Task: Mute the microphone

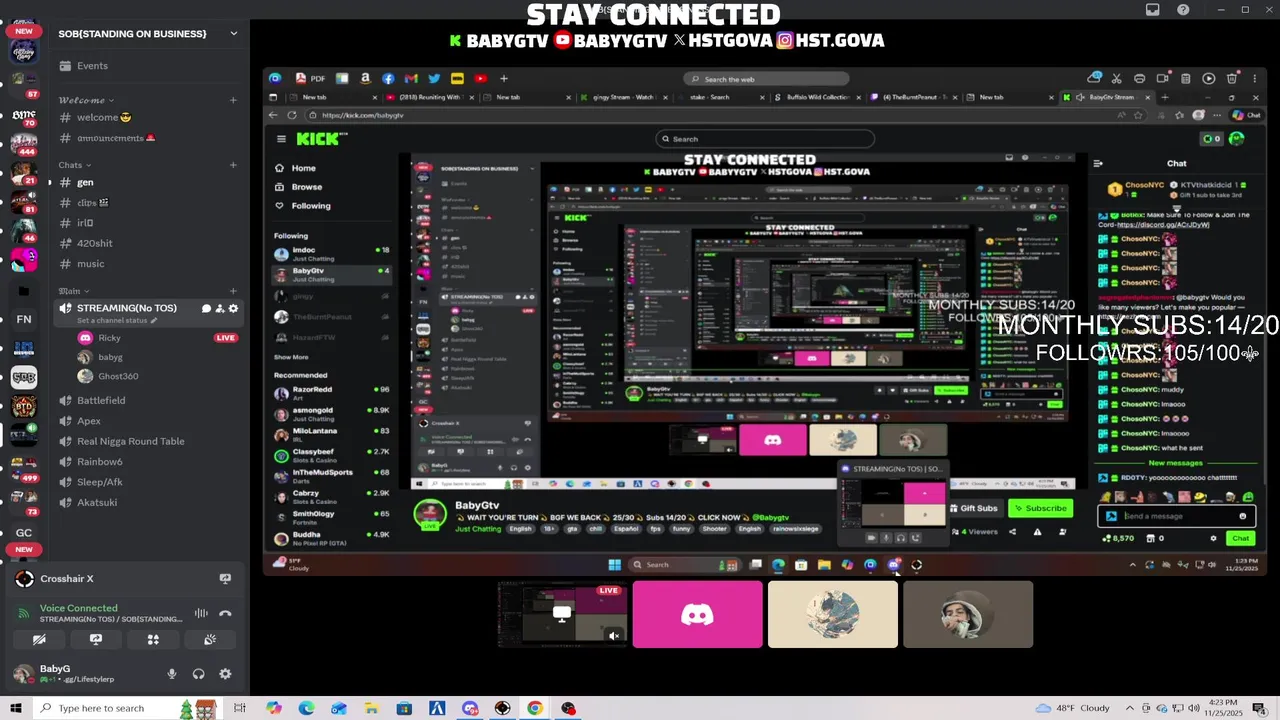Action: (172, 674)
